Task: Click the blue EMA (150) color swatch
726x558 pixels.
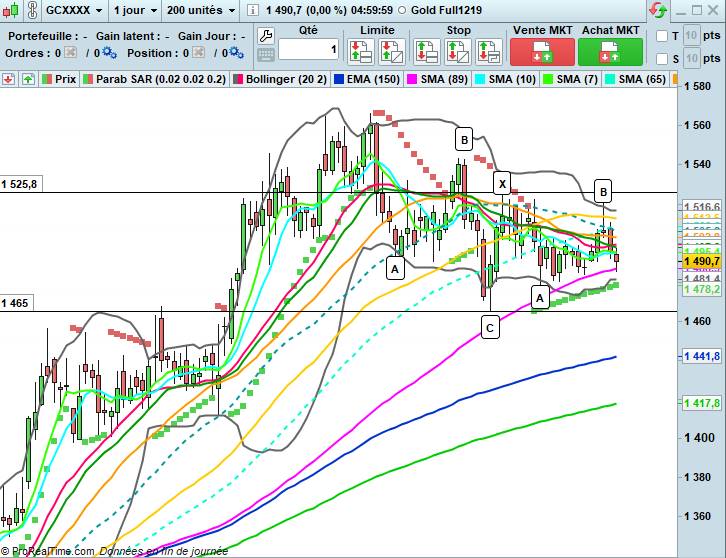Action: click(x=339, y=79)
